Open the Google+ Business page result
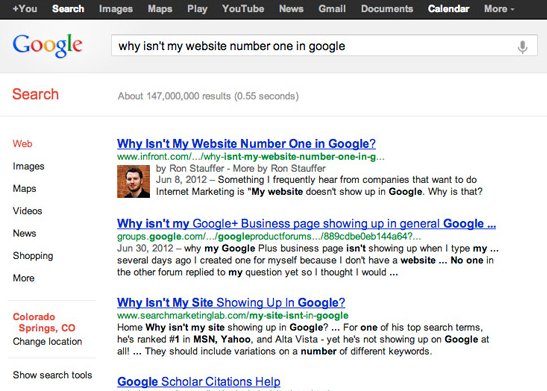 (306, 224)
